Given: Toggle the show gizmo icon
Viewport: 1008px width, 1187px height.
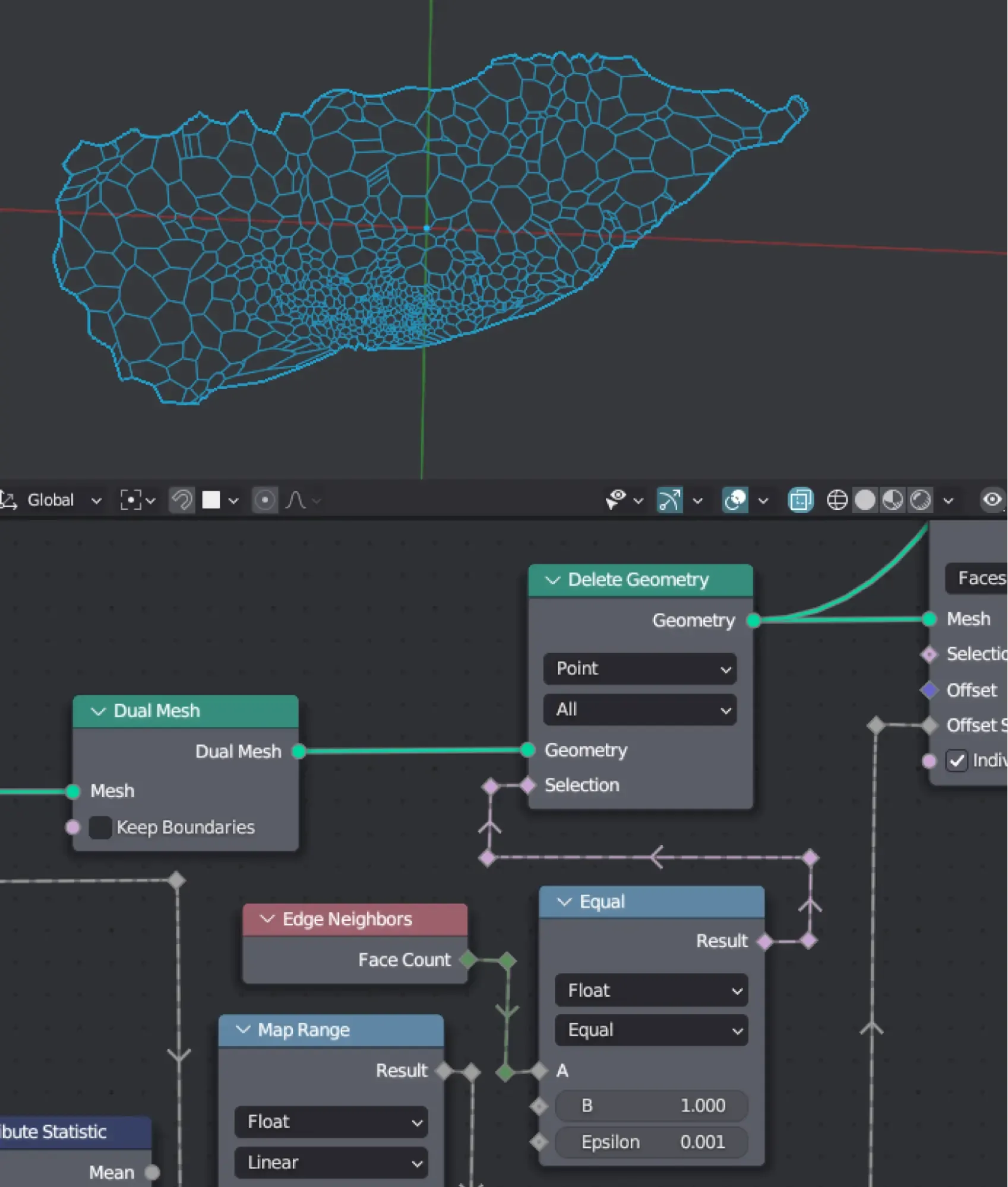Looking at the screenshot, I should coord(669,500).
